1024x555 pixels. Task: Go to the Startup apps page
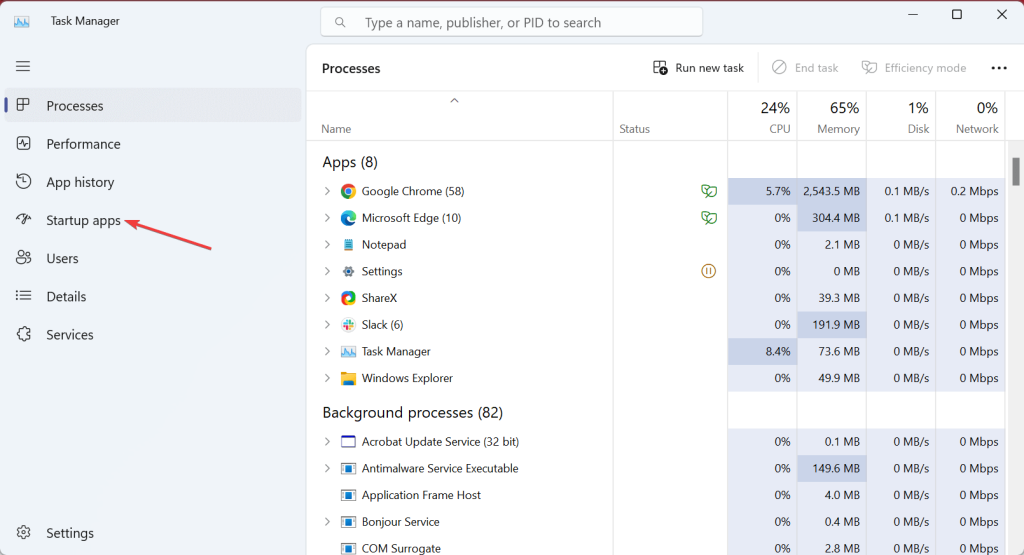click(83, 220)
